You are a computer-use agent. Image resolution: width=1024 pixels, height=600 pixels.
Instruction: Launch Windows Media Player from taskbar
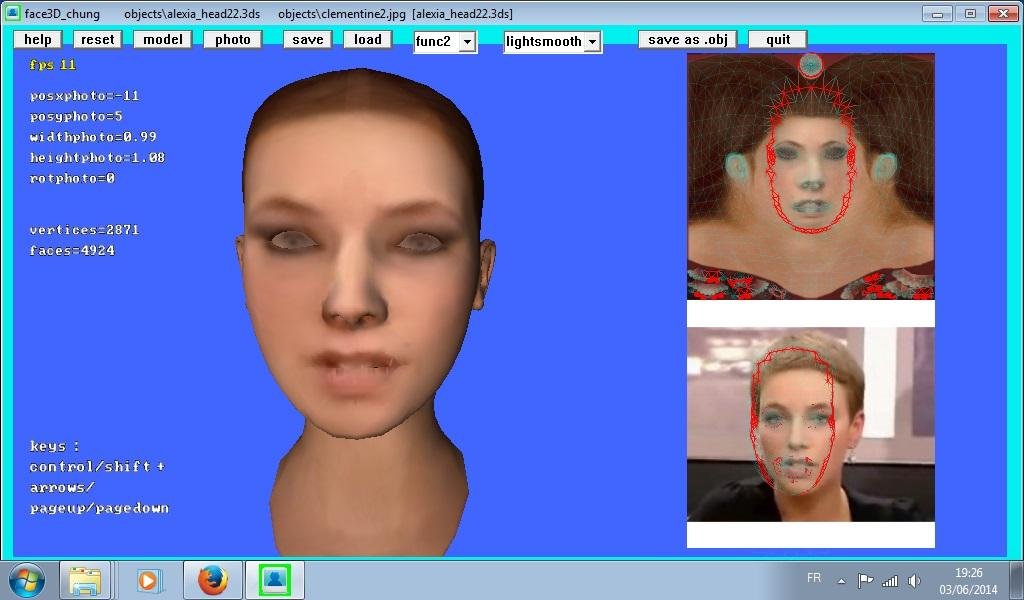[x=148, y=580]
